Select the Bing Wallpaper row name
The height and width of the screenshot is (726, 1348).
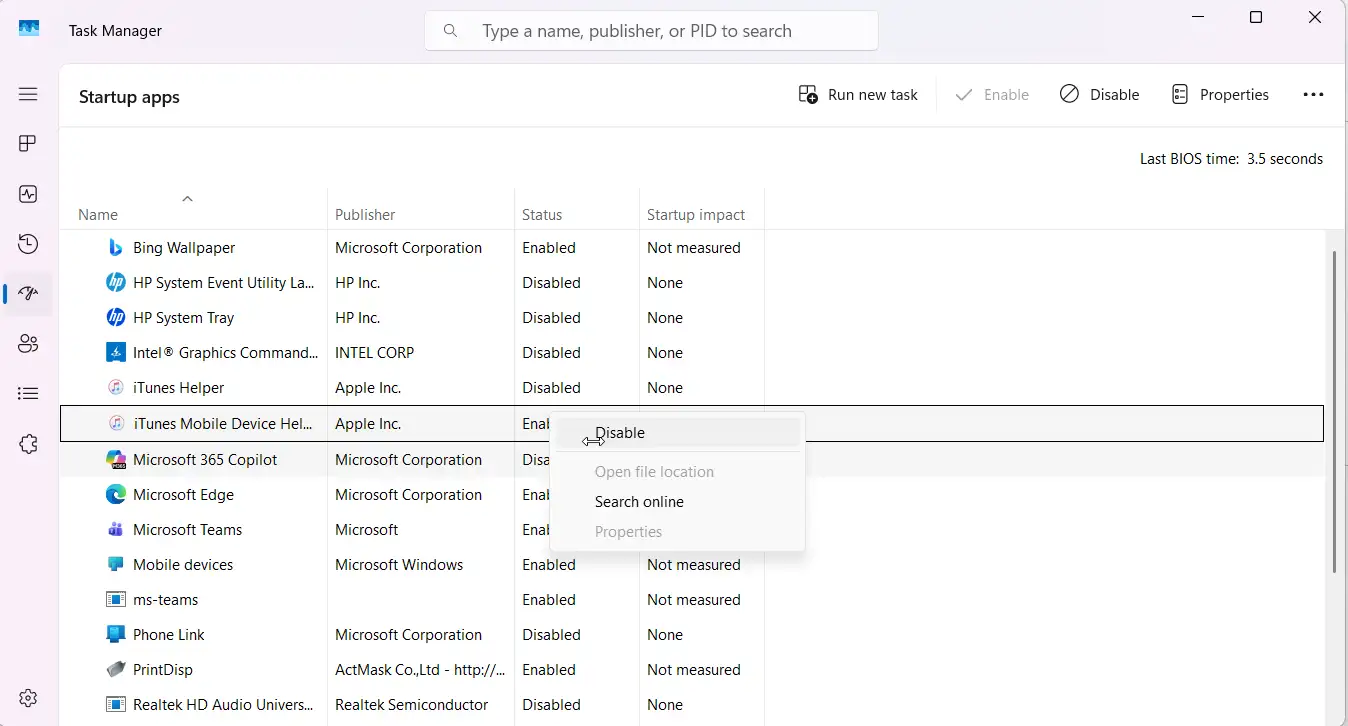pyautogui.click(x=184, y=247)
